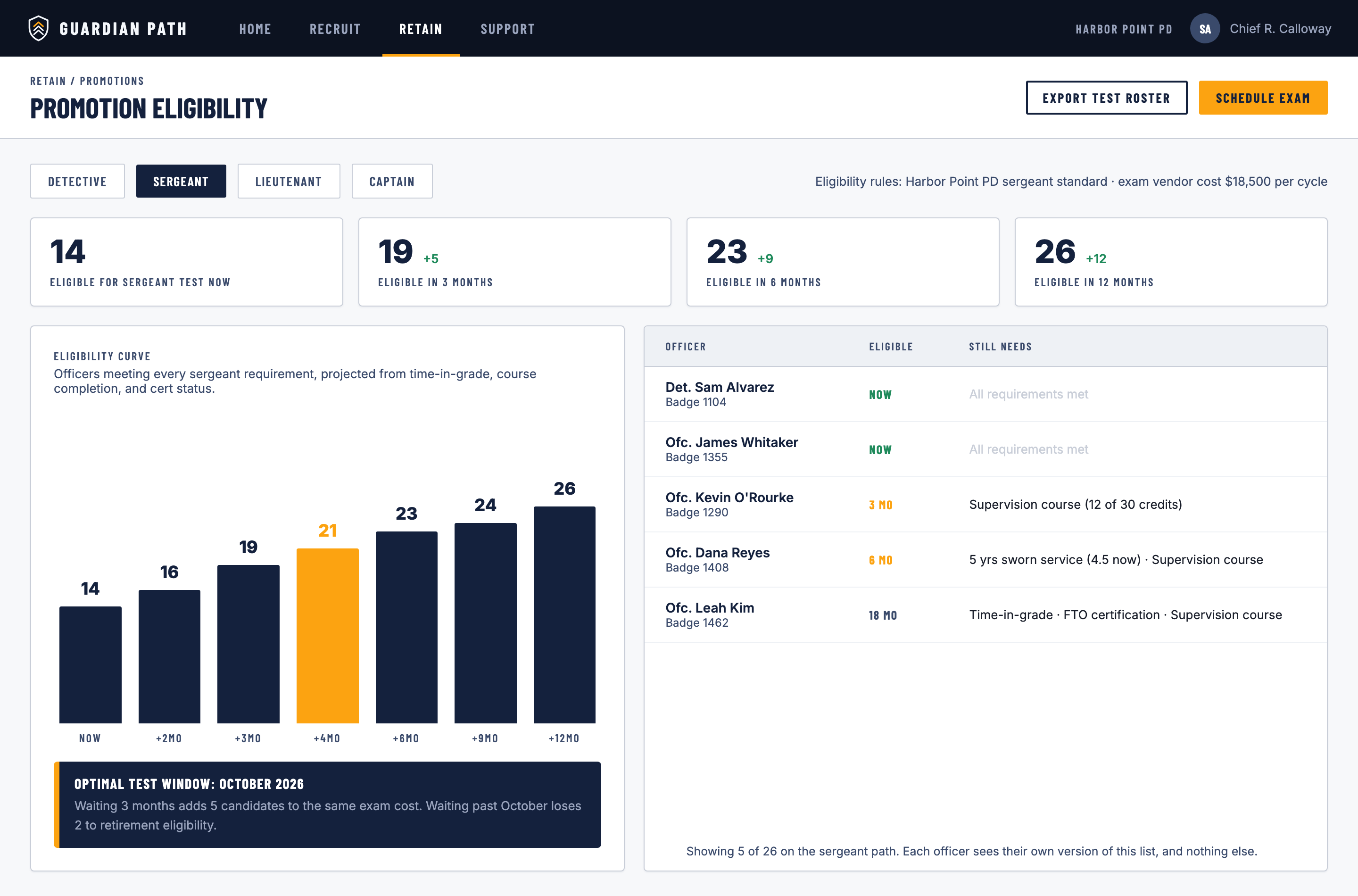Viewport: 1358px width, 896px height.
Task: Open the 19 eligible in 3 months card
Action: [x=514, y=262]
